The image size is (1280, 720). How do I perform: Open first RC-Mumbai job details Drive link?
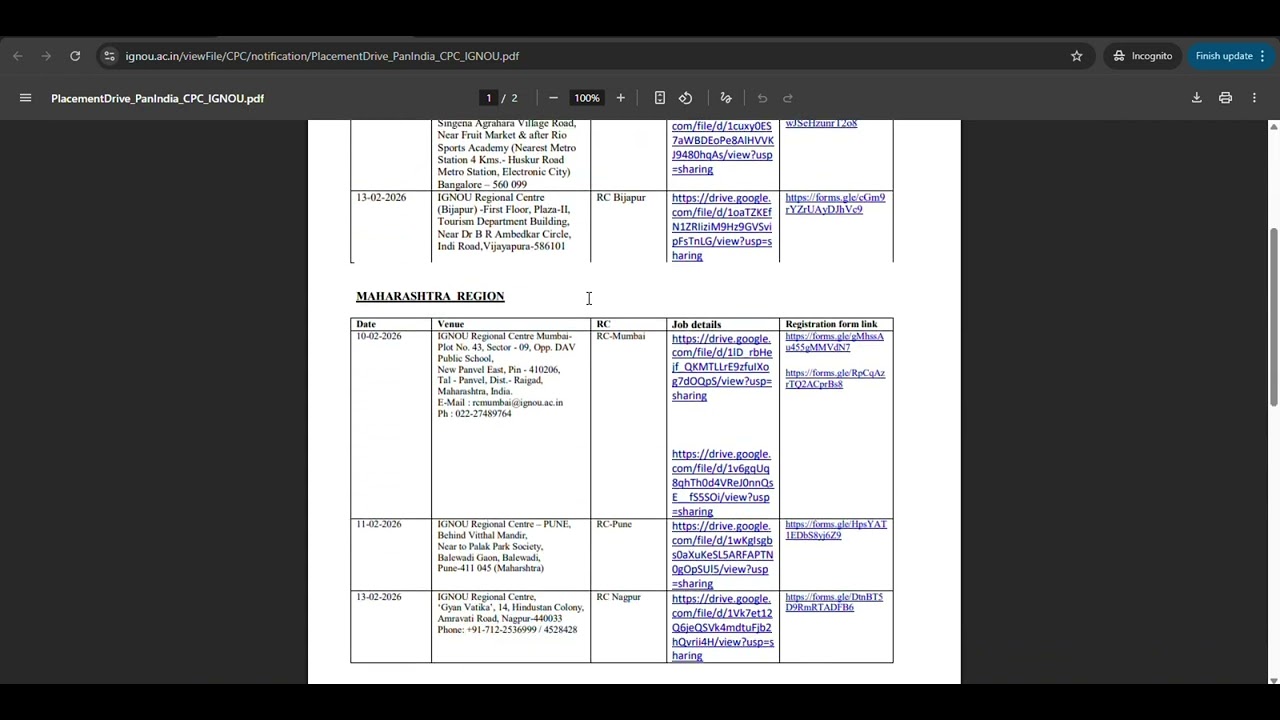pos(722,367)
